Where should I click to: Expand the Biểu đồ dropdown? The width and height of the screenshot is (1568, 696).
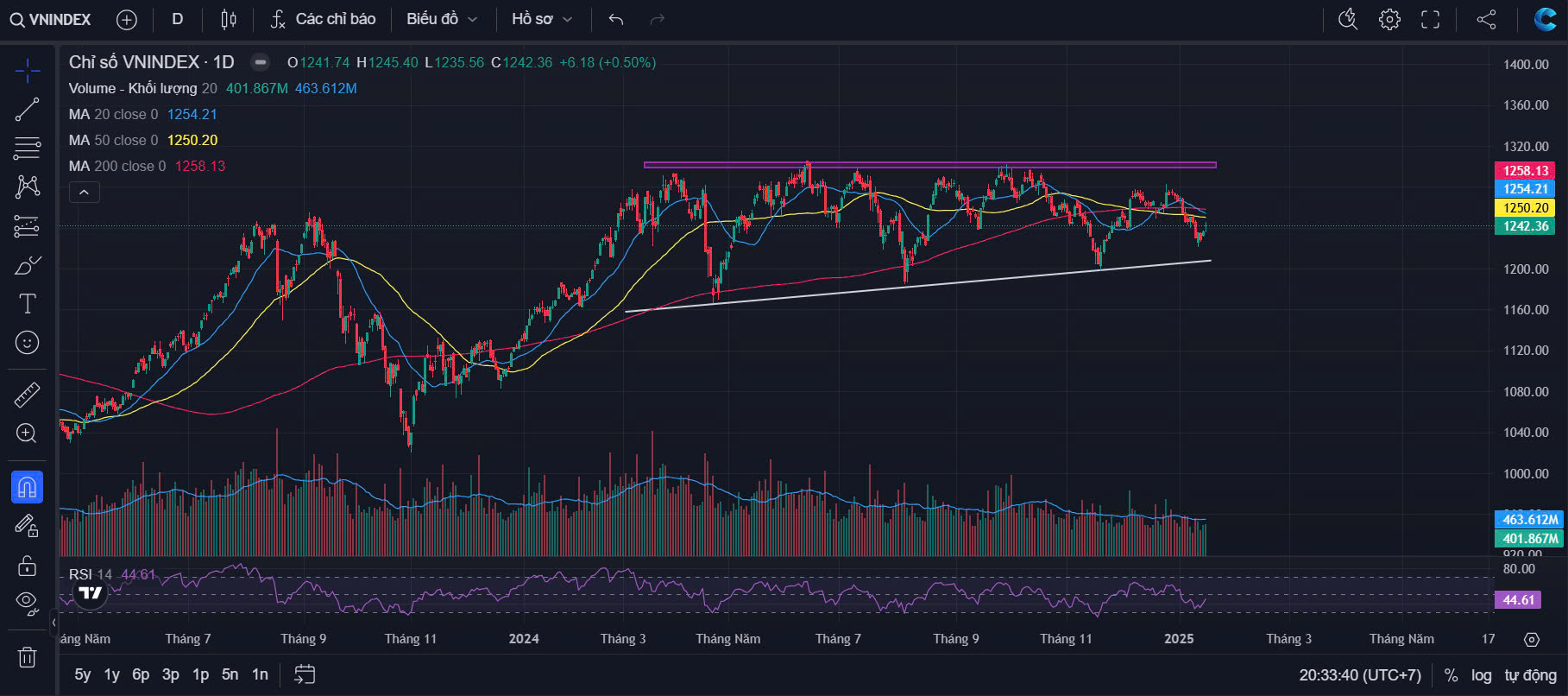coord(442,19)
